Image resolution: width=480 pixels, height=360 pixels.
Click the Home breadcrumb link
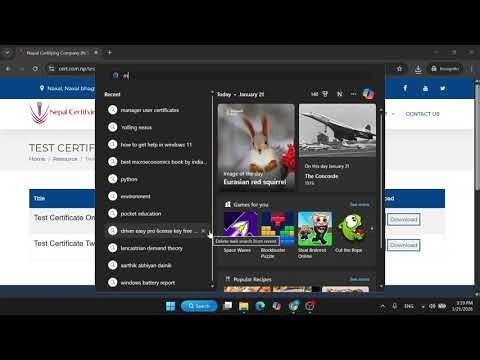(x=37, y=159)
